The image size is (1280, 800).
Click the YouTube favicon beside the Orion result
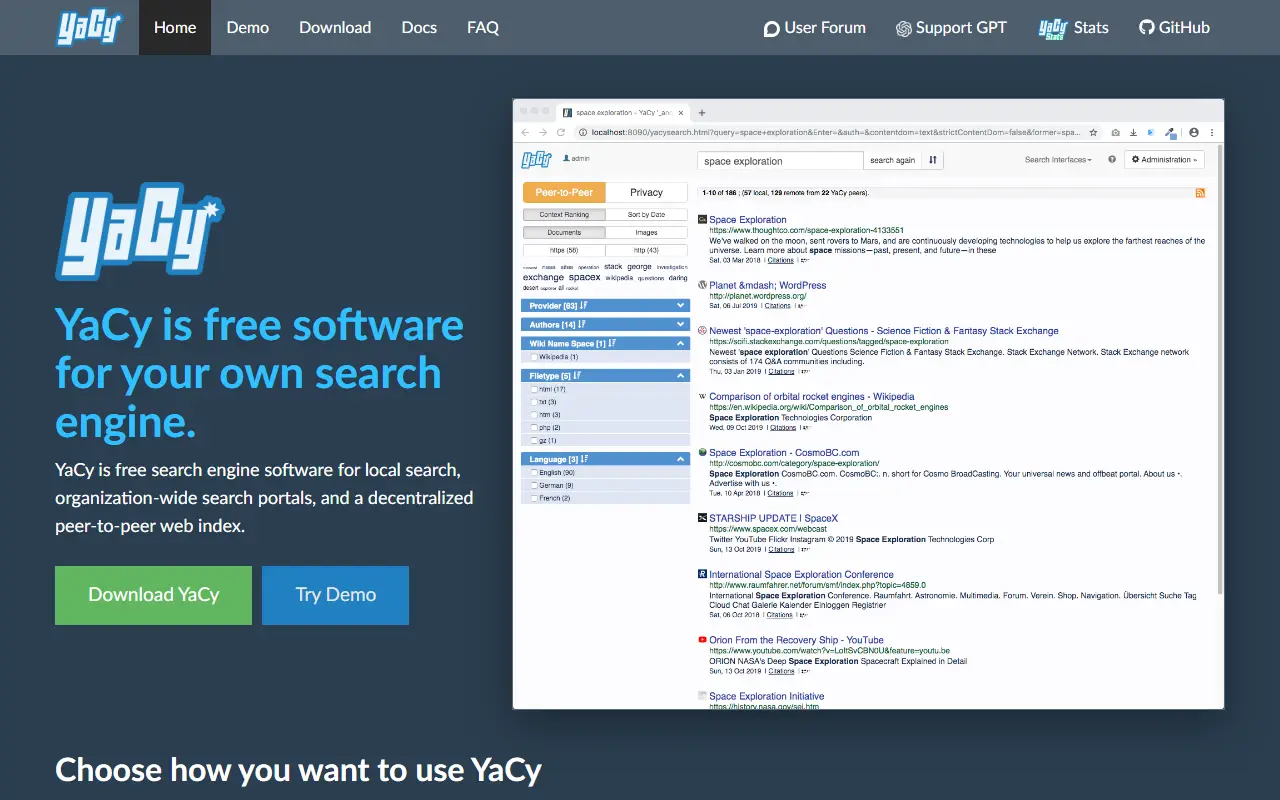pos(702,640)
